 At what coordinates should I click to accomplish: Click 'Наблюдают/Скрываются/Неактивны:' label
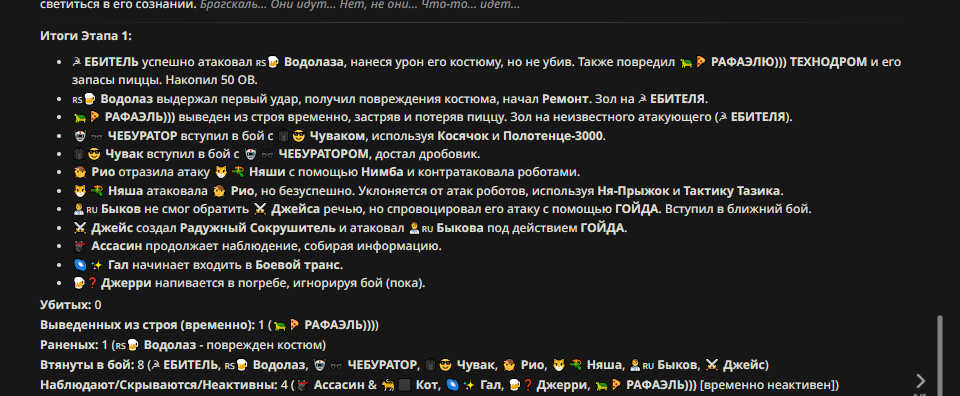pos(159,385)
